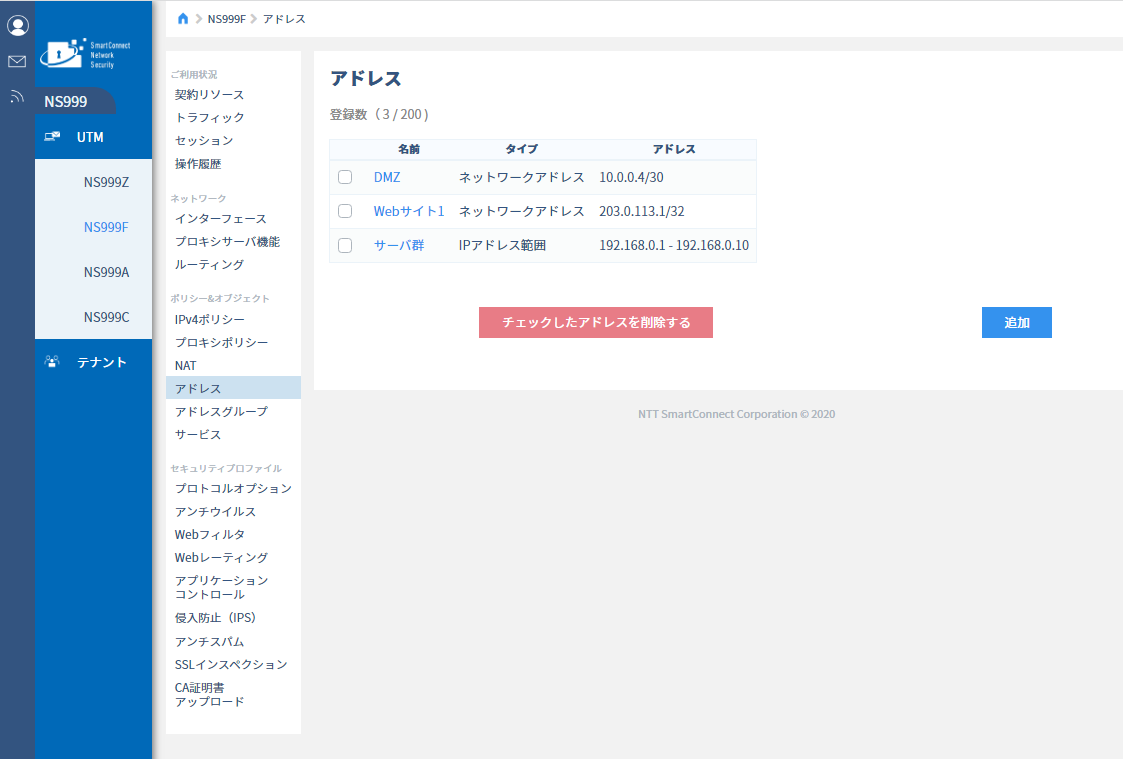Collapse the UTM section in sidebar
The height and width of the screenshot is (759, 1123).
(x=93, y=137)
